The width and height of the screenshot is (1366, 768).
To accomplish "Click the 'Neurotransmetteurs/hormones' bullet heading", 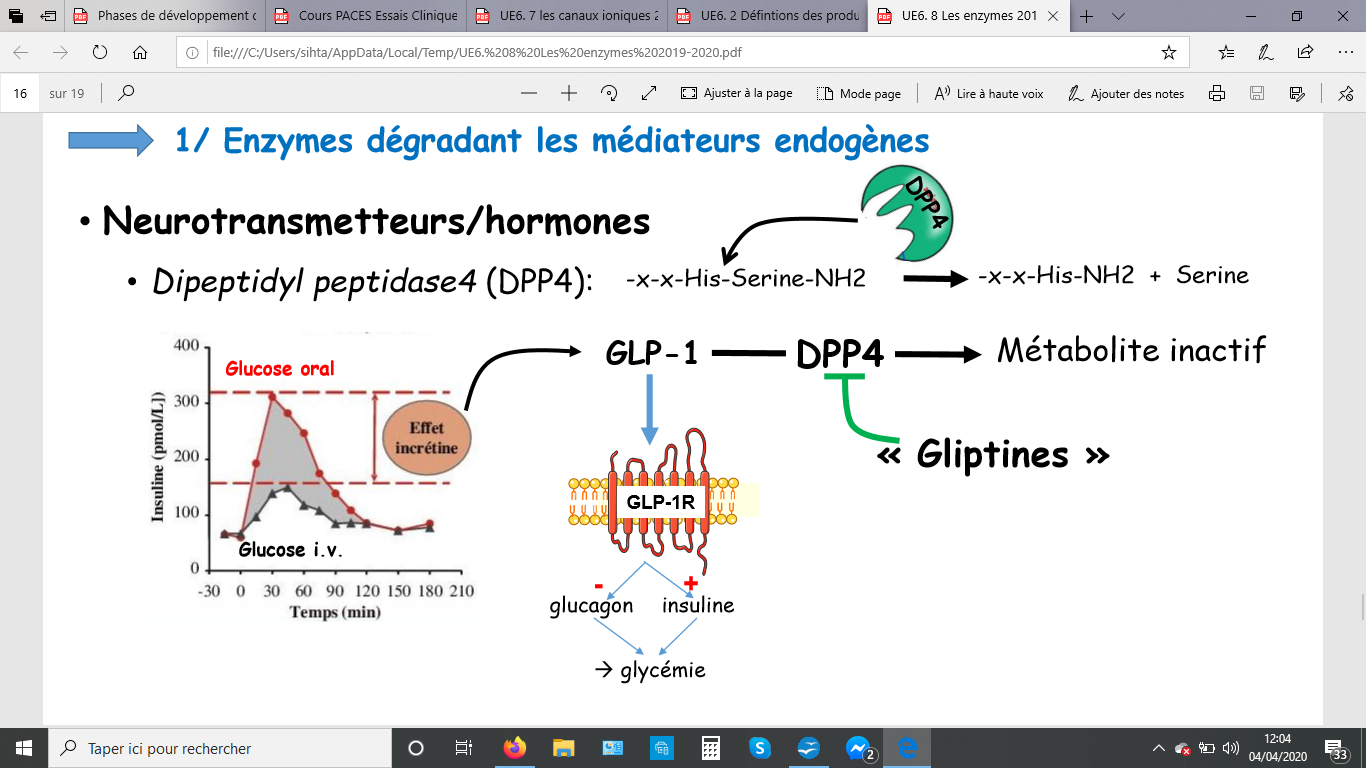I will coord(376,219).
